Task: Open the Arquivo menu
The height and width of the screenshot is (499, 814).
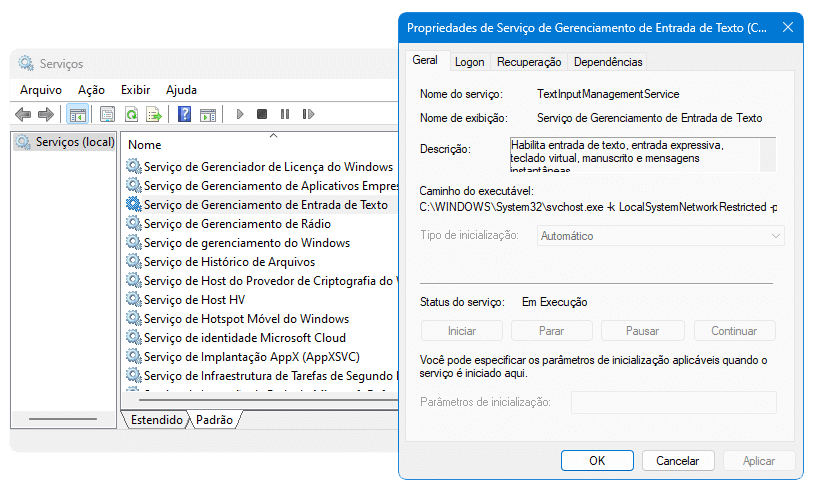Action: [x=41, y=90]
